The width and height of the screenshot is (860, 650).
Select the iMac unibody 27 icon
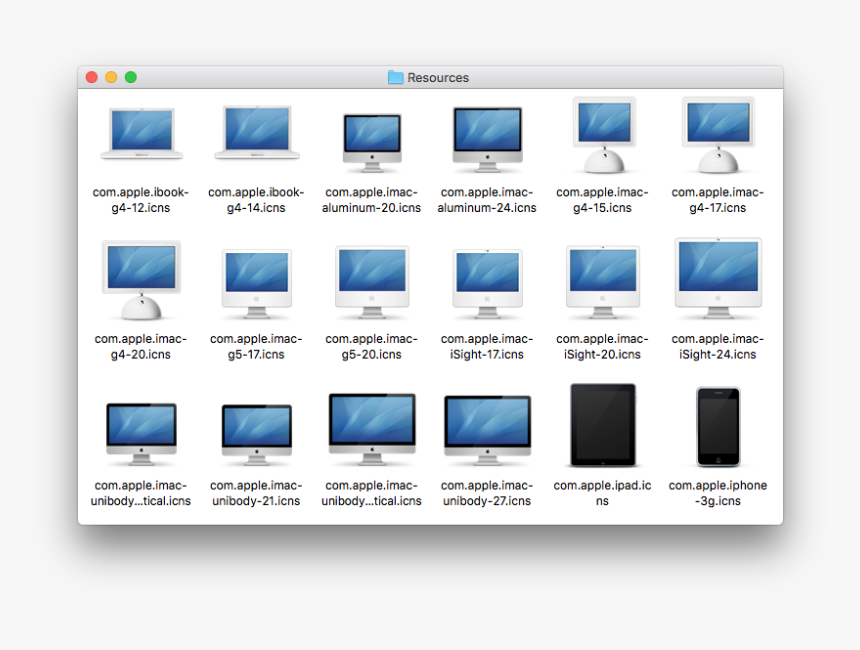click(487, 431)
